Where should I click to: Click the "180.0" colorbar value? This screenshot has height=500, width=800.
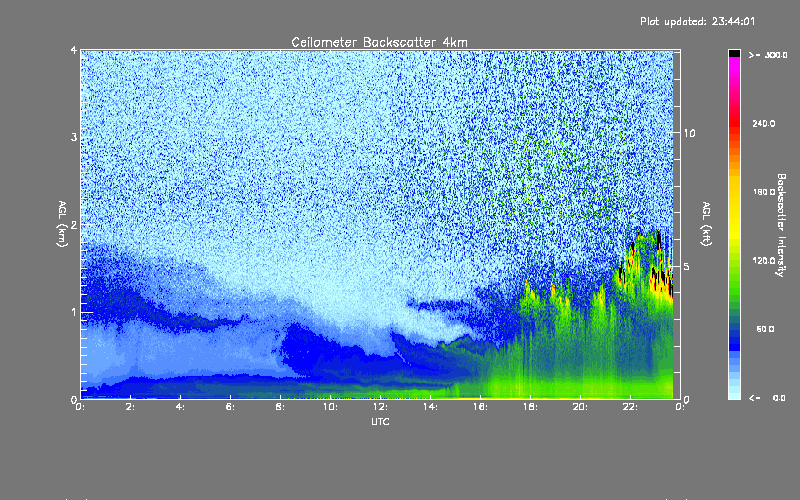click(764, 192)
